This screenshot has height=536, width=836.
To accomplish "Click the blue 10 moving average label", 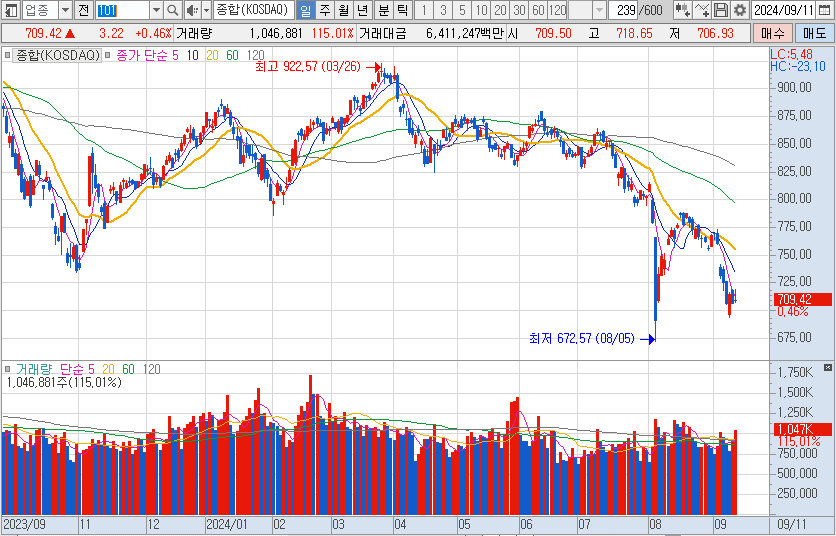I will point(192,55).
